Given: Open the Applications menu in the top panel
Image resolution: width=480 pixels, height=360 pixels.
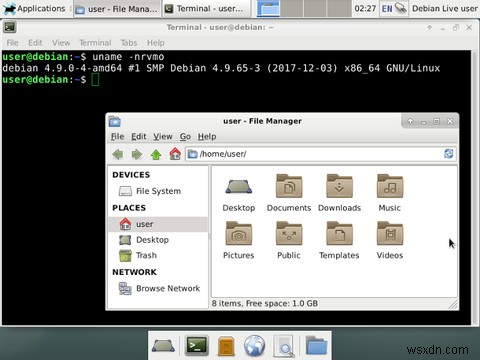Looking at the screenshot, I should click(x=34, y=8).
